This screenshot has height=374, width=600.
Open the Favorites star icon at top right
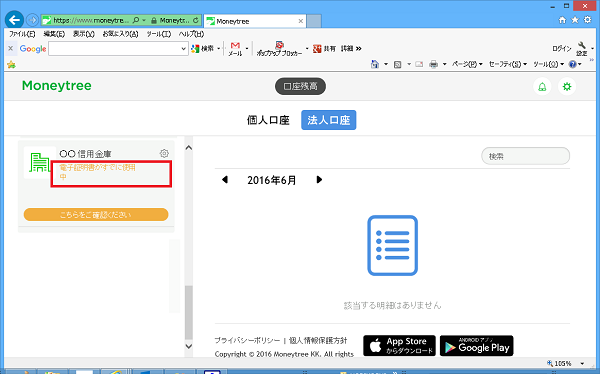tap(575, 20)
